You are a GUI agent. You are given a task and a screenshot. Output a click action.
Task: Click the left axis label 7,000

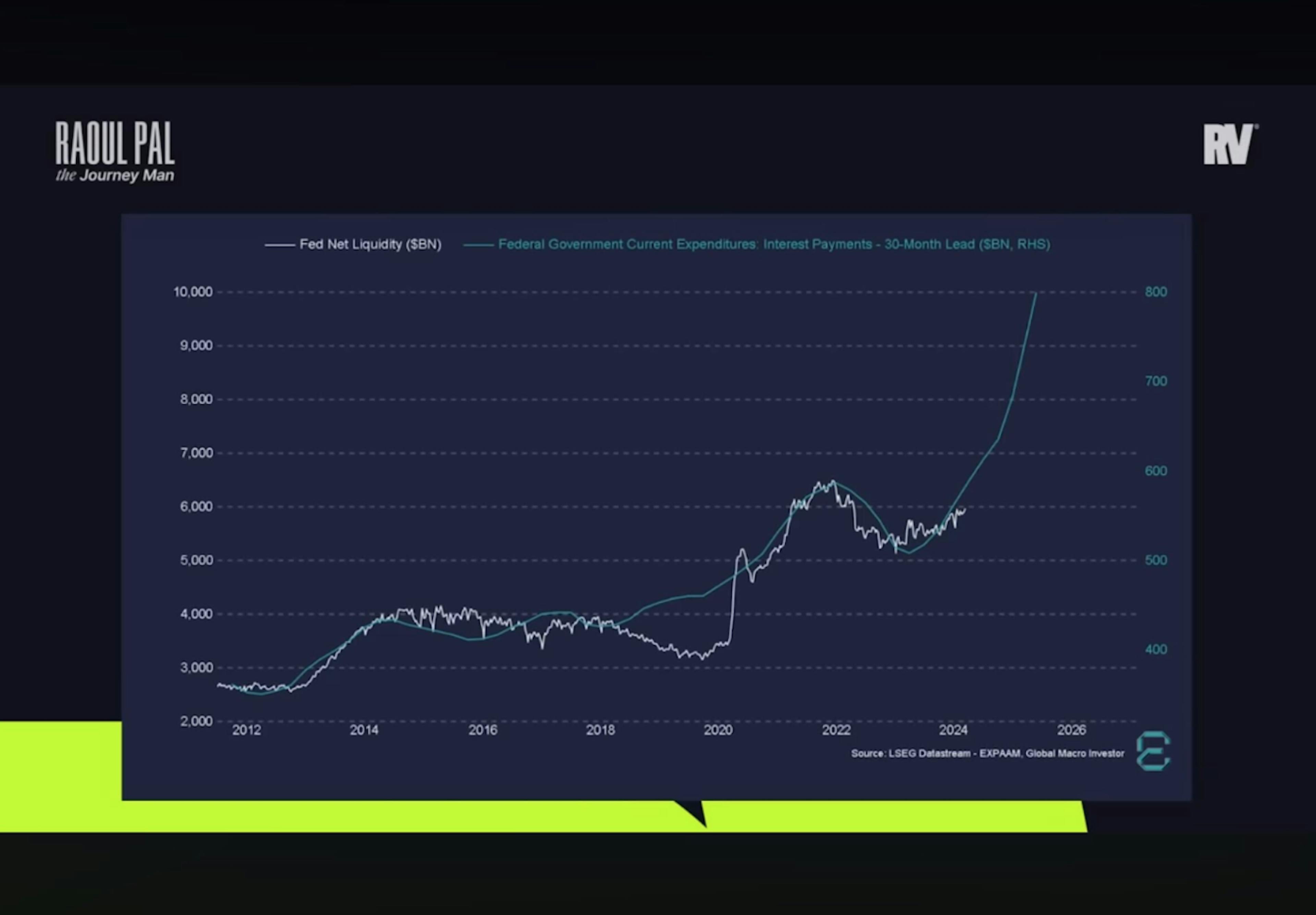pos(196,453)
